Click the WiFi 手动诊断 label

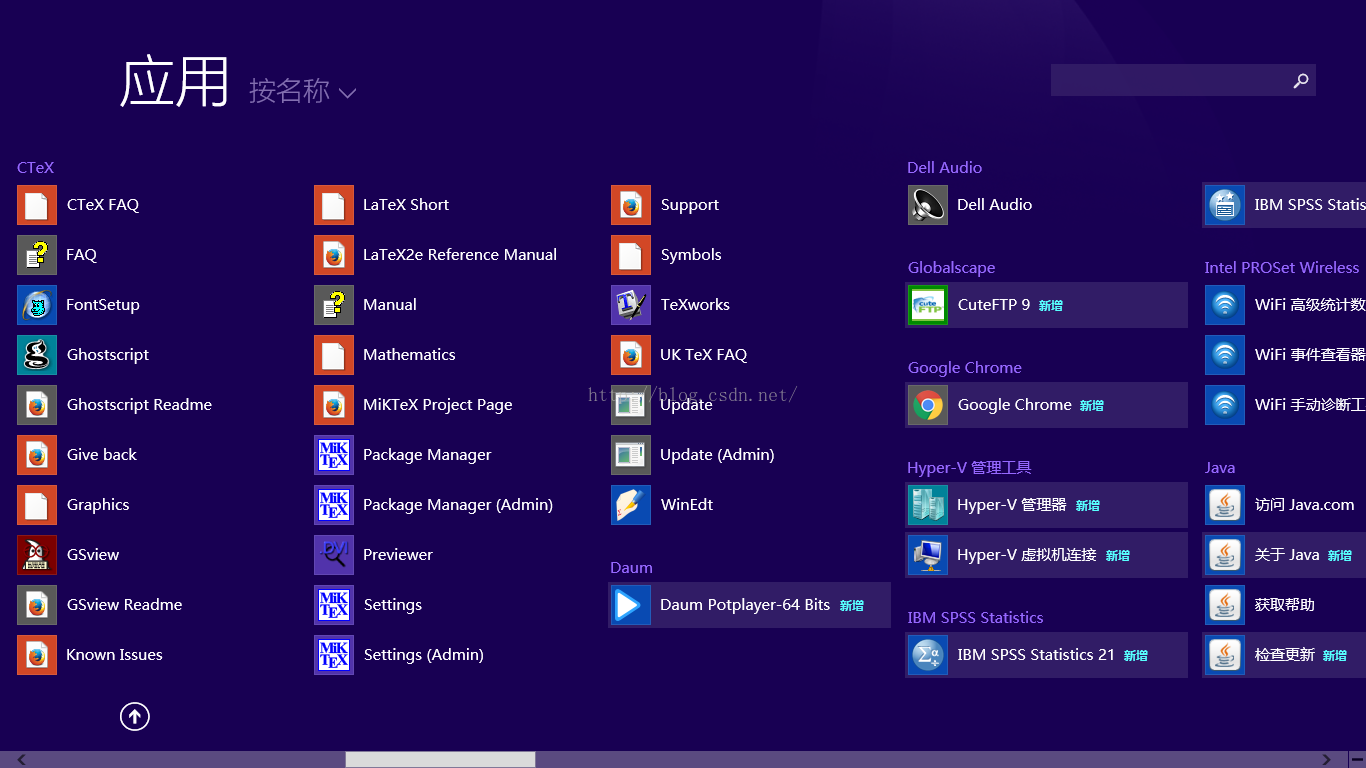pyautogui.click(x=1310, y=405)
